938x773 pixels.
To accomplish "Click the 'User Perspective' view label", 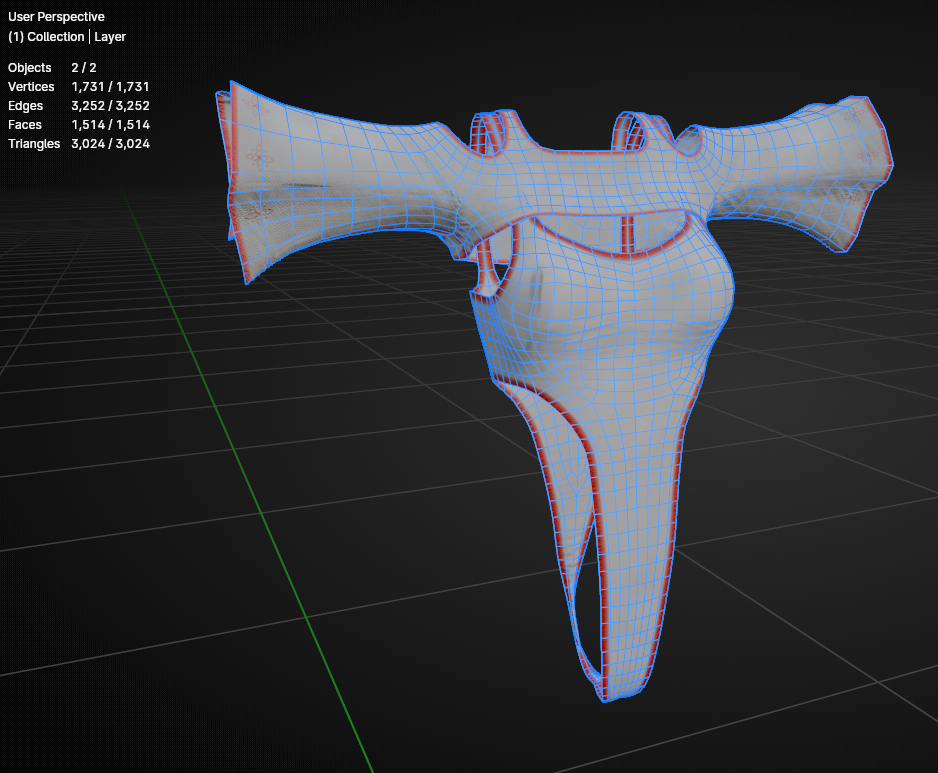I will pyautogui.click(x=56, y=17).
